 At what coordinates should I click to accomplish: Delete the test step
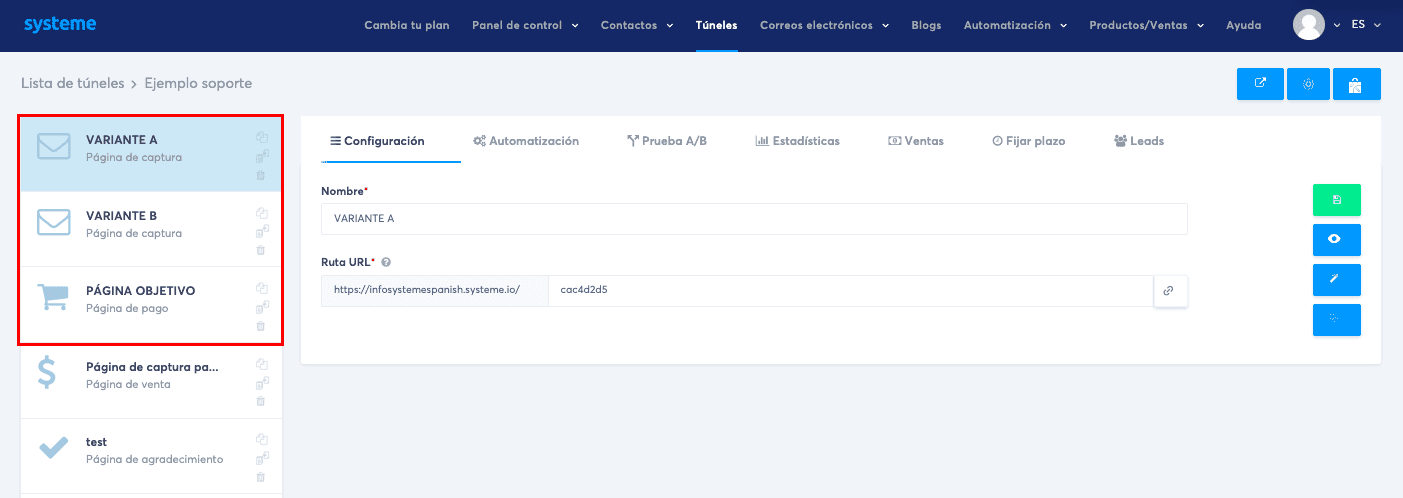coord(261,477)
